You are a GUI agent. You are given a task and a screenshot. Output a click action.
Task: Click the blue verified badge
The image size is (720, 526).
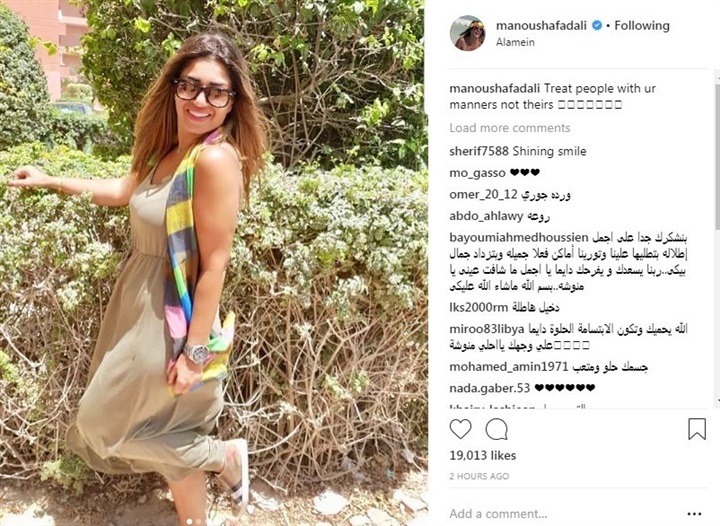[596, 26]
